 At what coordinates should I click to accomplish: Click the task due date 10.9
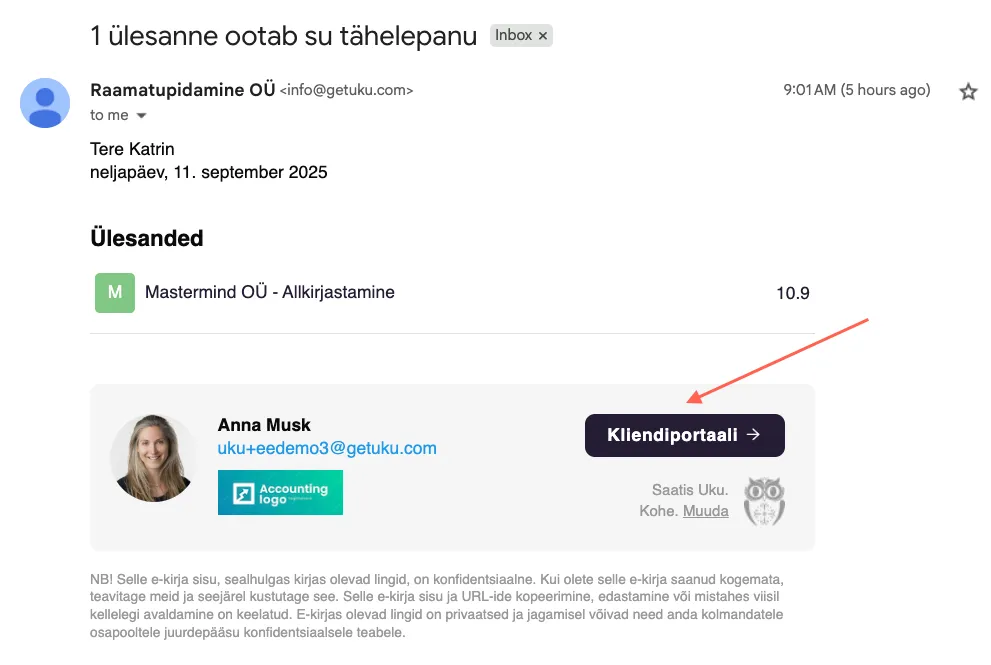792,294
